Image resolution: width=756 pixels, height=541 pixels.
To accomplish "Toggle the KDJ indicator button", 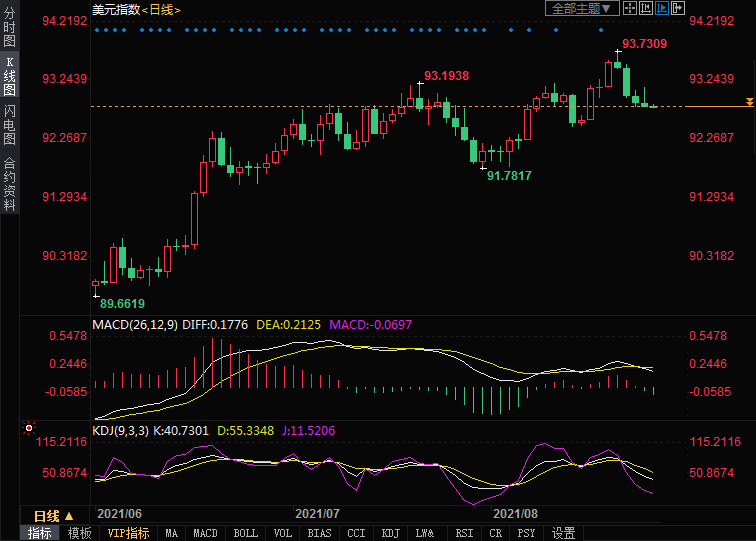I will pyautogui.click(x=391, y=533).
